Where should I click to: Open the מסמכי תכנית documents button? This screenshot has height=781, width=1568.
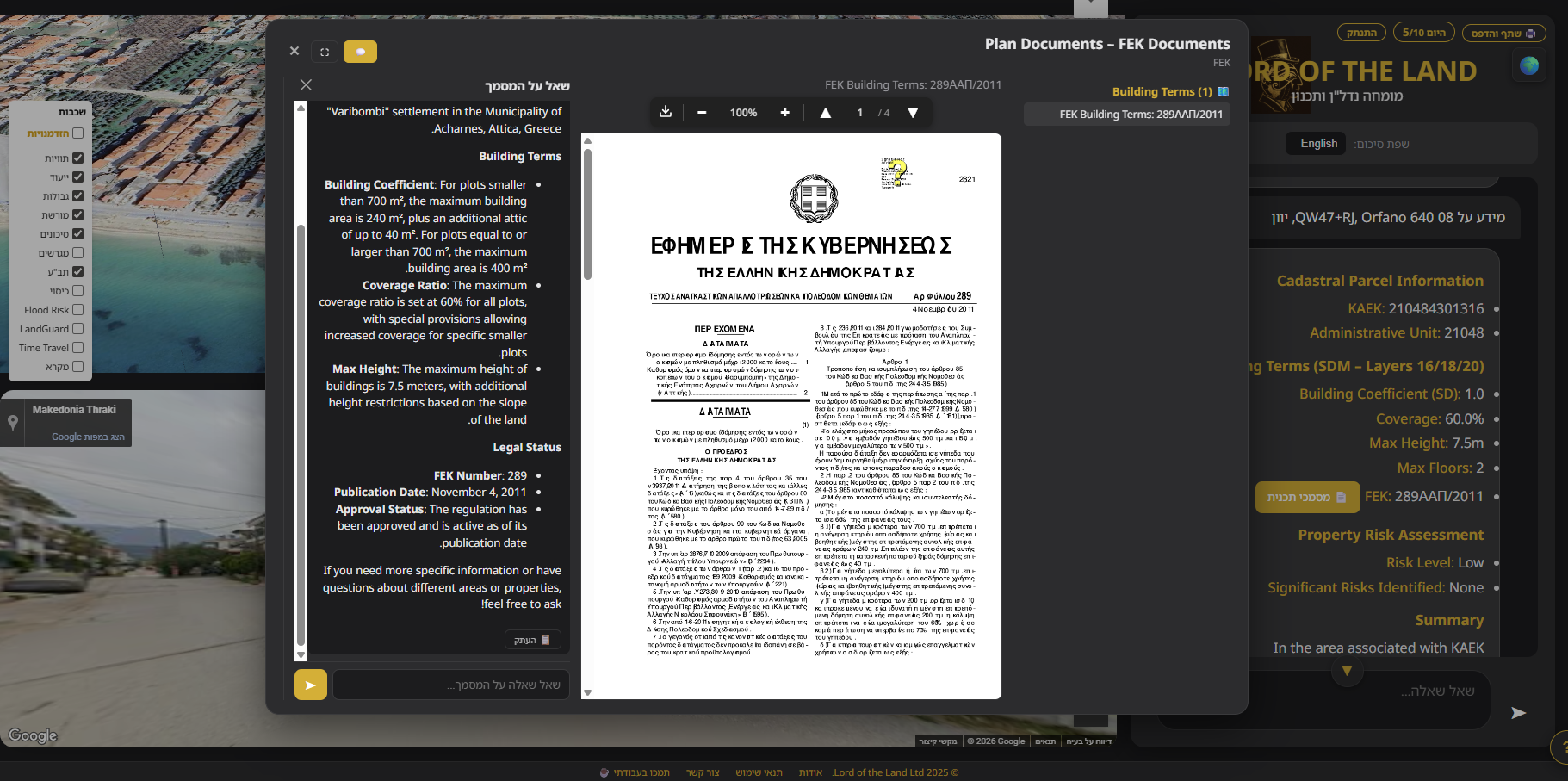1307,497
